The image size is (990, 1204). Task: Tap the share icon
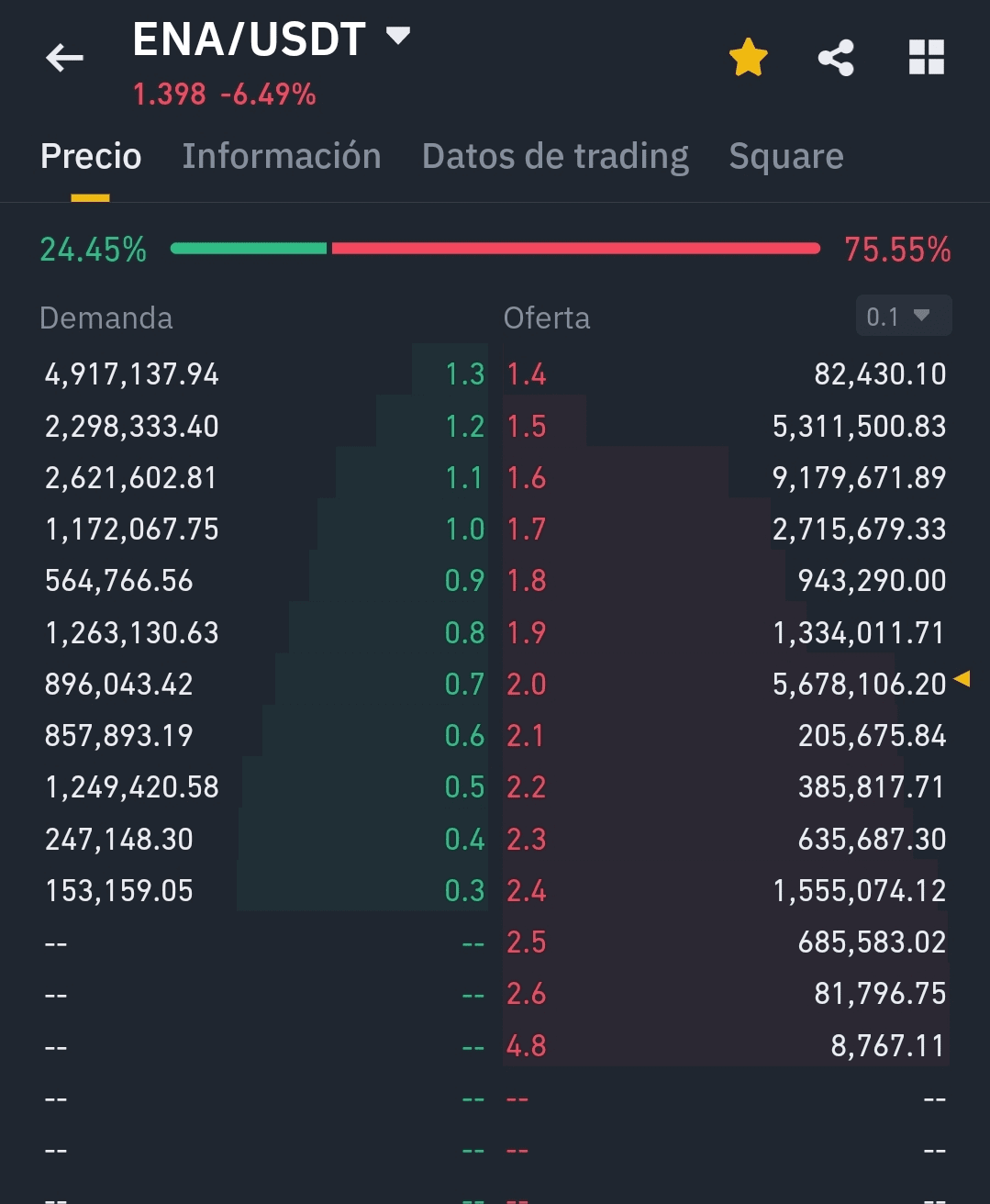(836, 58)
